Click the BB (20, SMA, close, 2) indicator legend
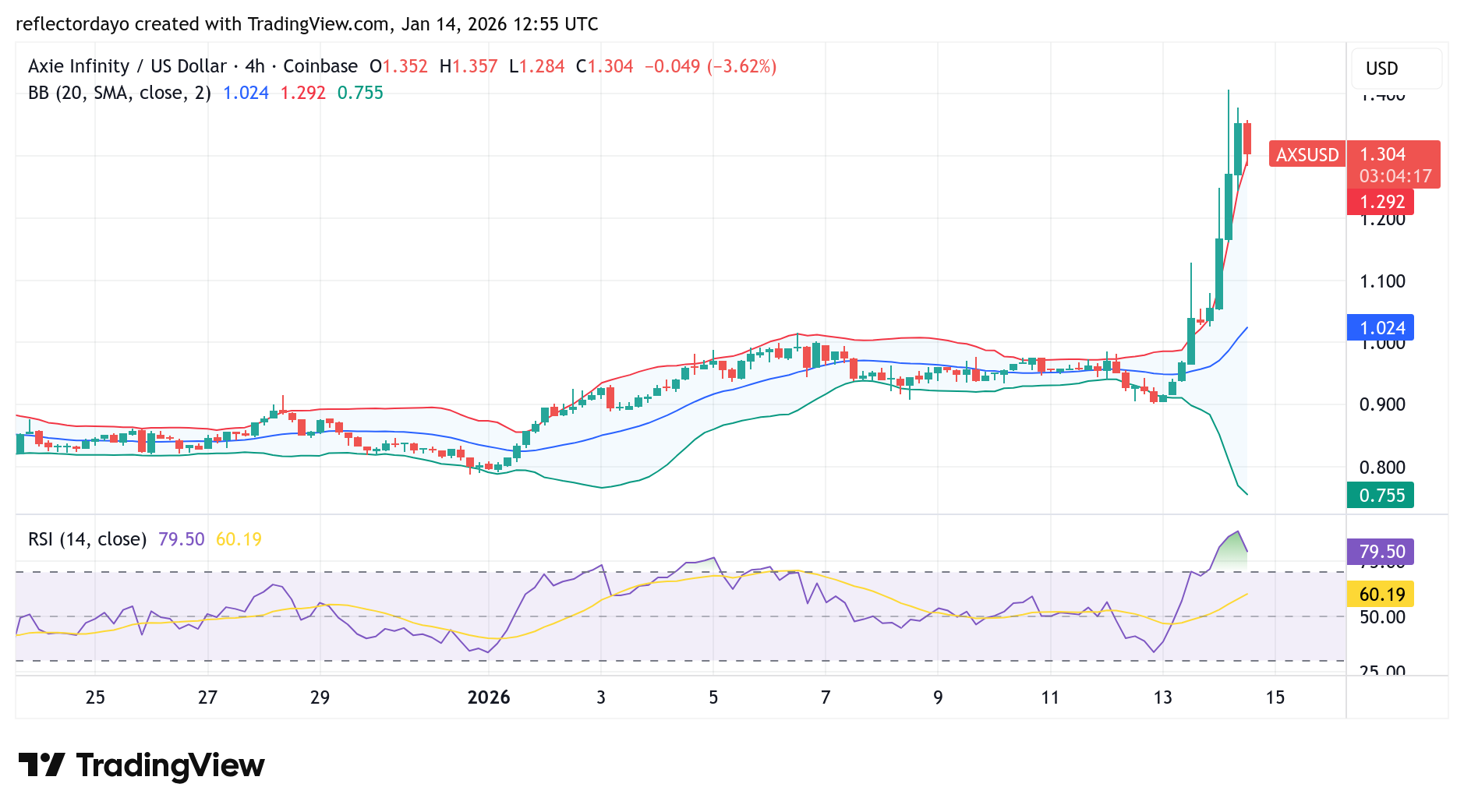 (119, 93)
